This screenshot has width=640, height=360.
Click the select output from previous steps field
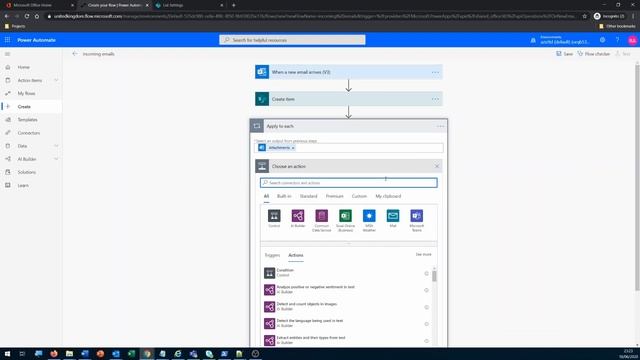[x=349, y=148]
